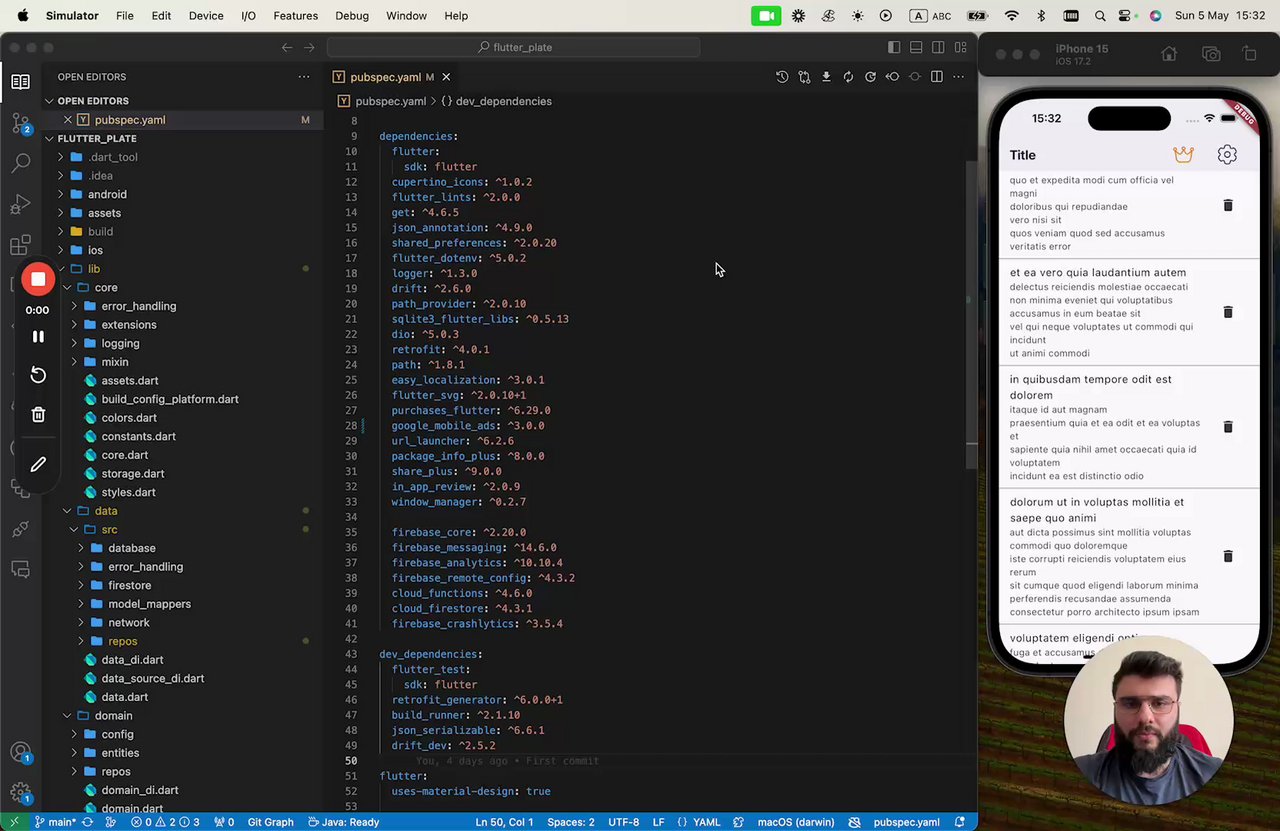This screenshot has width=1280, height=831.
Task: Click the download icon in editor toolbar
Action: pos(826,77)
